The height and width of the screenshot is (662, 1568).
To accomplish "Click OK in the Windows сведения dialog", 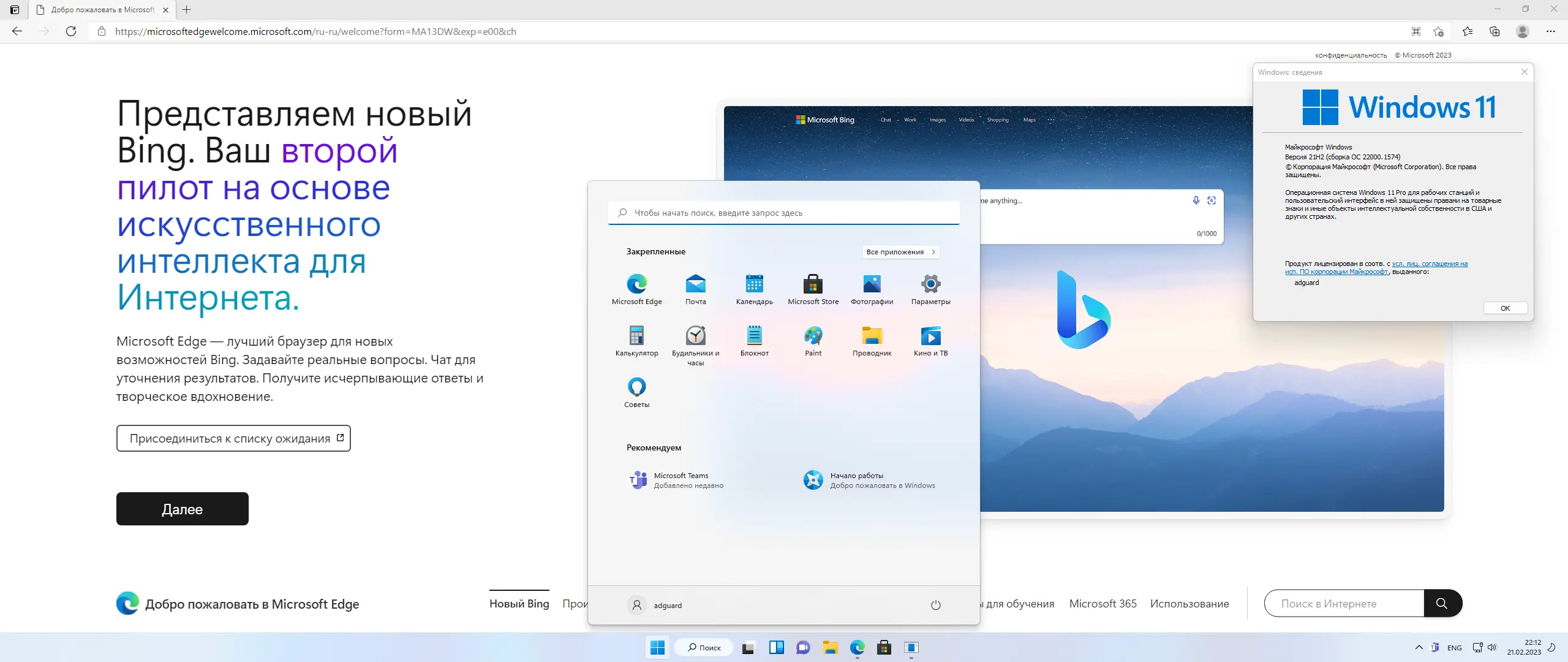I will pyautogui.click(x=1506, y=308).
